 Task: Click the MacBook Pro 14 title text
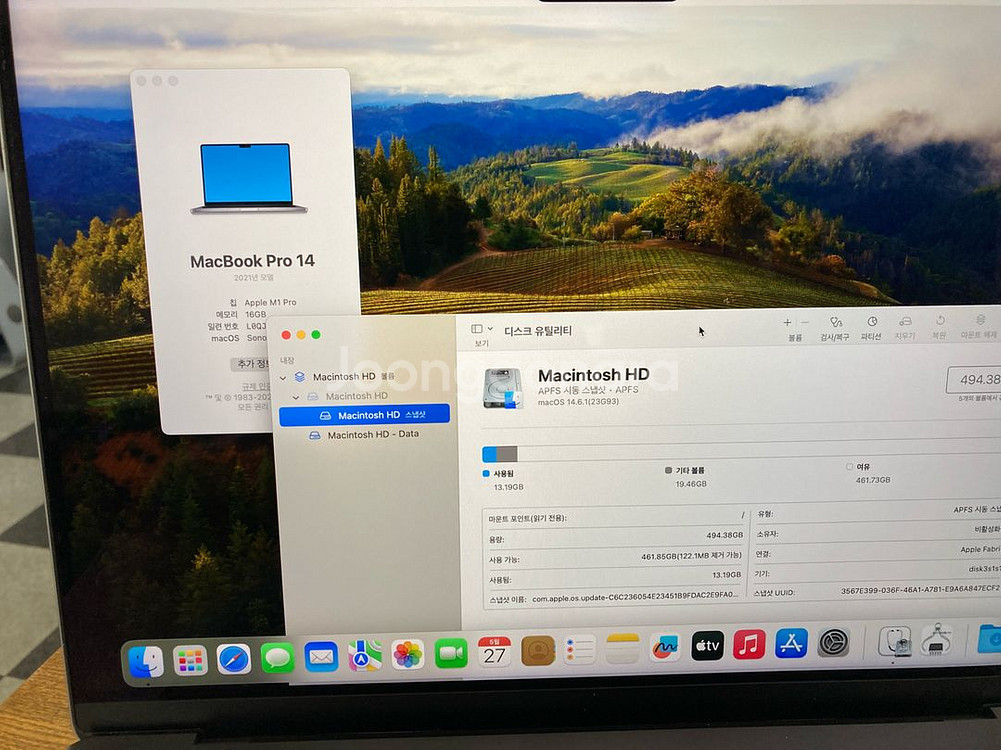(x=252, y=261)
